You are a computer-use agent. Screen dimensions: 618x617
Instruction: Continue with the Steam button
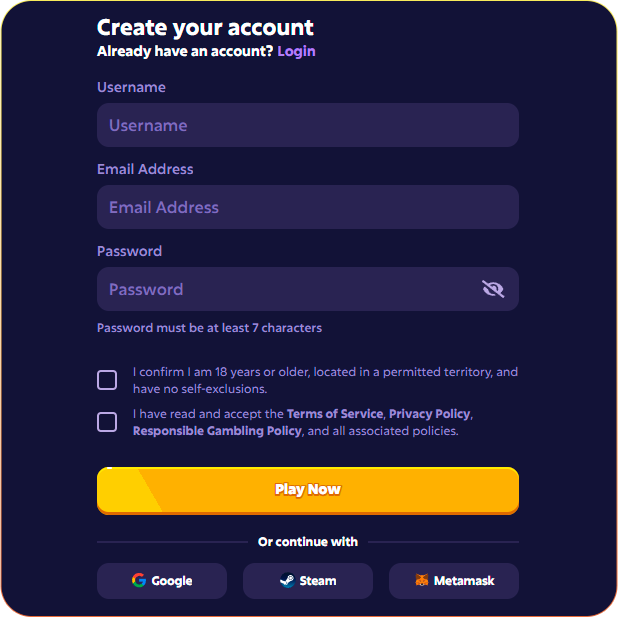point(308,580)
